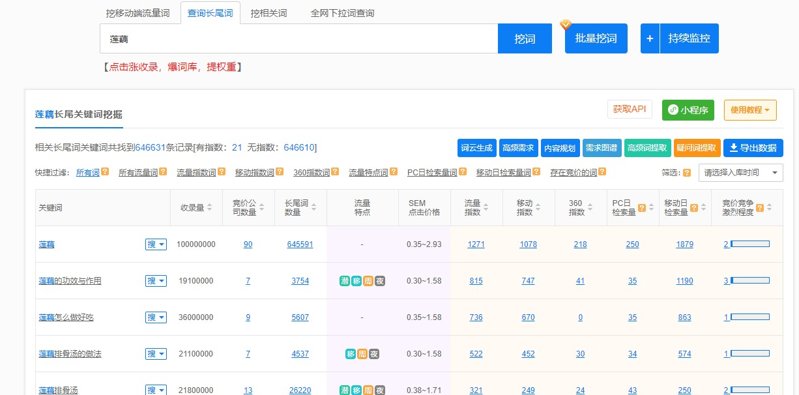
Task: Open help icon next to PC日检索量词 filter
Action: point(462,172)
